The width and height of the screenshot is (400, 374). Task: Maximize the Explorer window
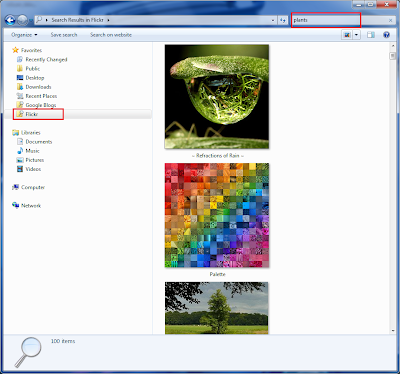[x=370, y=4]
